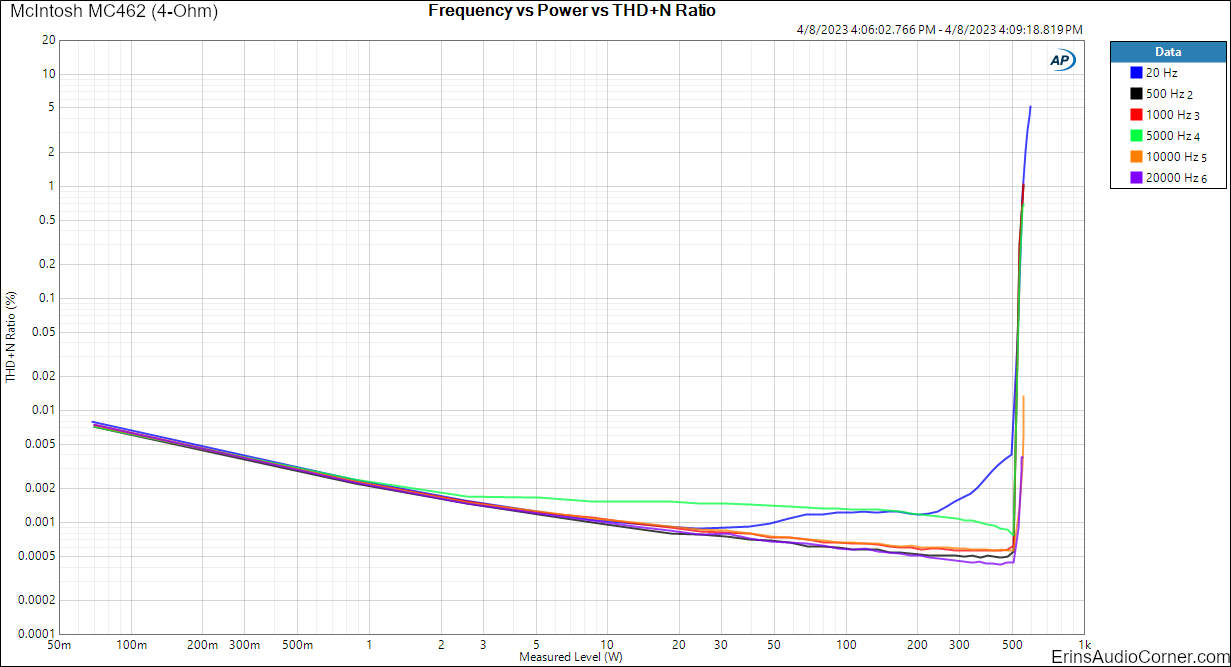Click the 0.01 tick on the y-axis
Viewport: 1231px width, 667px height.
pos(44,410)
